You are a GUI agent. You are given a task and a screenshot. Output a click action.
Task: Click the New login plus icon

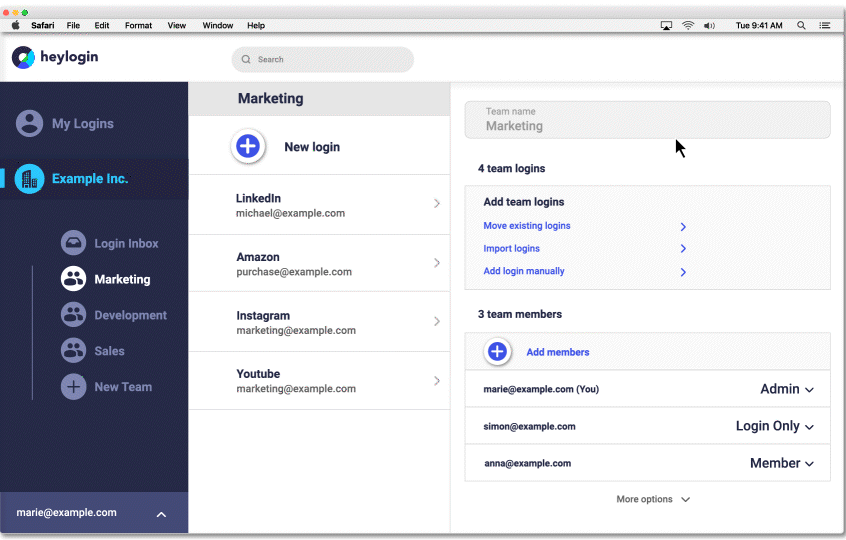click(248, 147)
